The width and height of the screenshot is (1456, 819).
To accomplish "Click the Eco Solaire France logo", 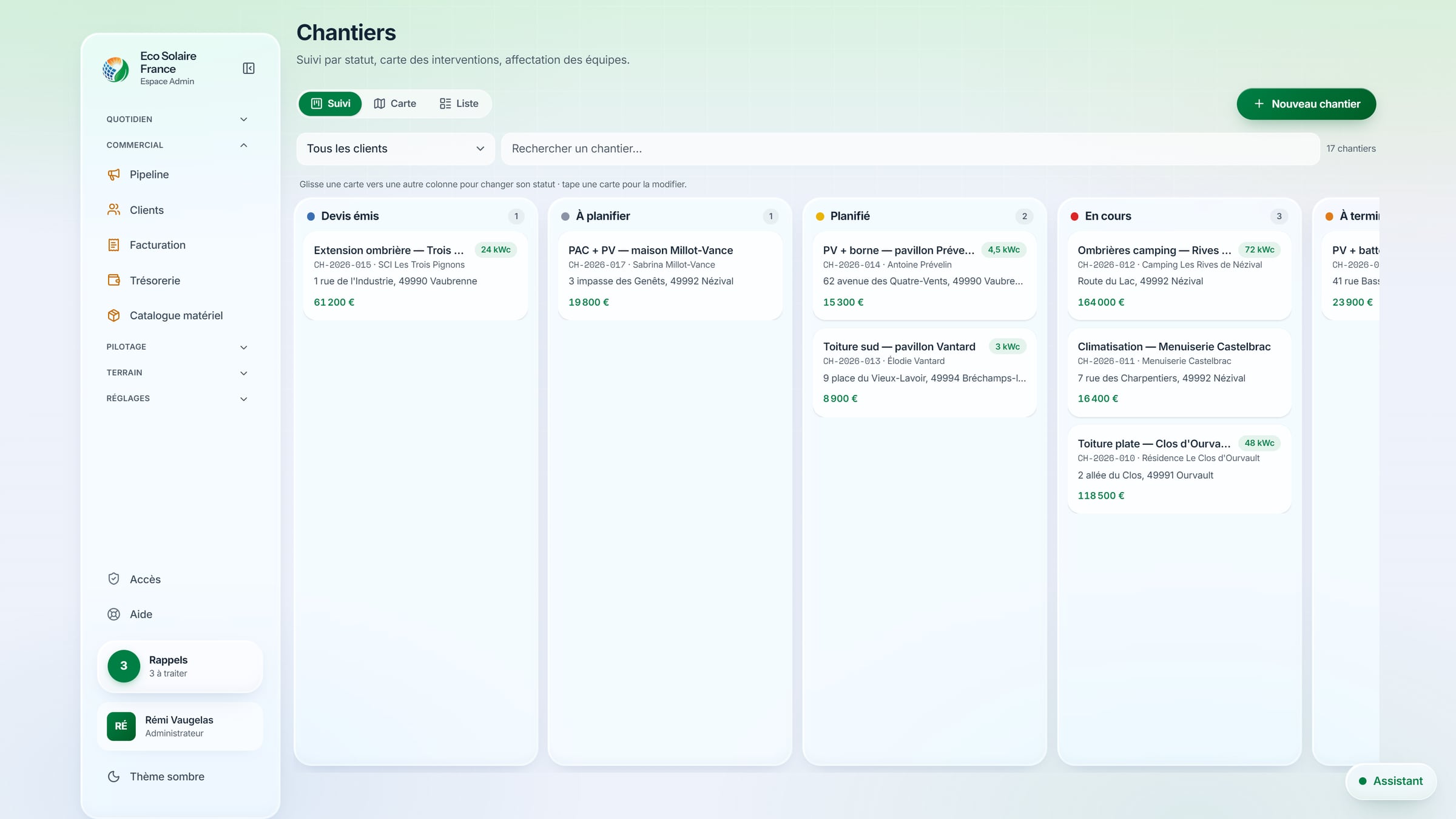I will pos(116,69).
